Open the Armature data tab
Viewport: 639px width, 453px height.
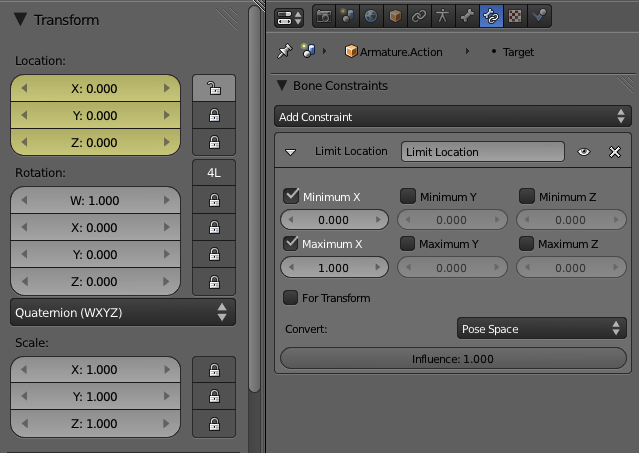(x=443, y=16)
